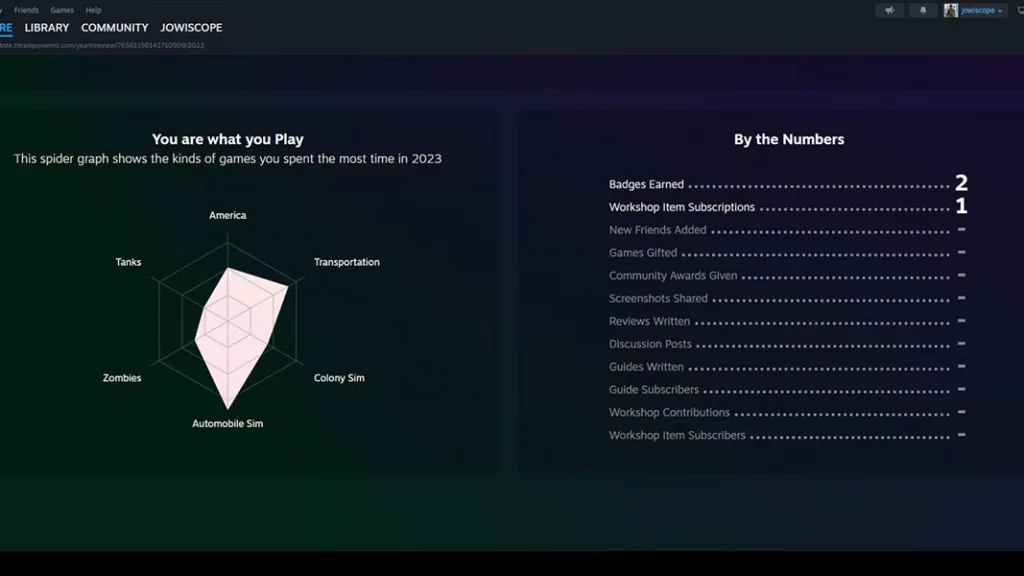
Task: Select the Zombies axis label
Action: pyautogui.click(x=122, y=378)
